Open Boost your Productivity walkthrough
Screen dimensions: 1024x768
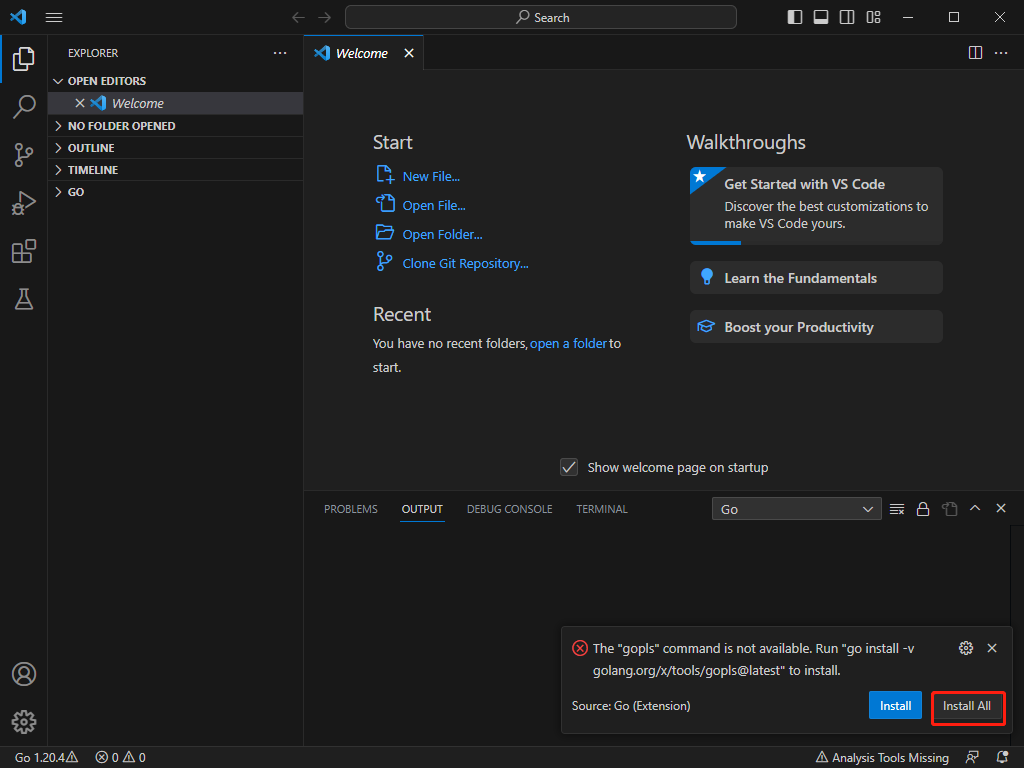[x=816, y=327]
